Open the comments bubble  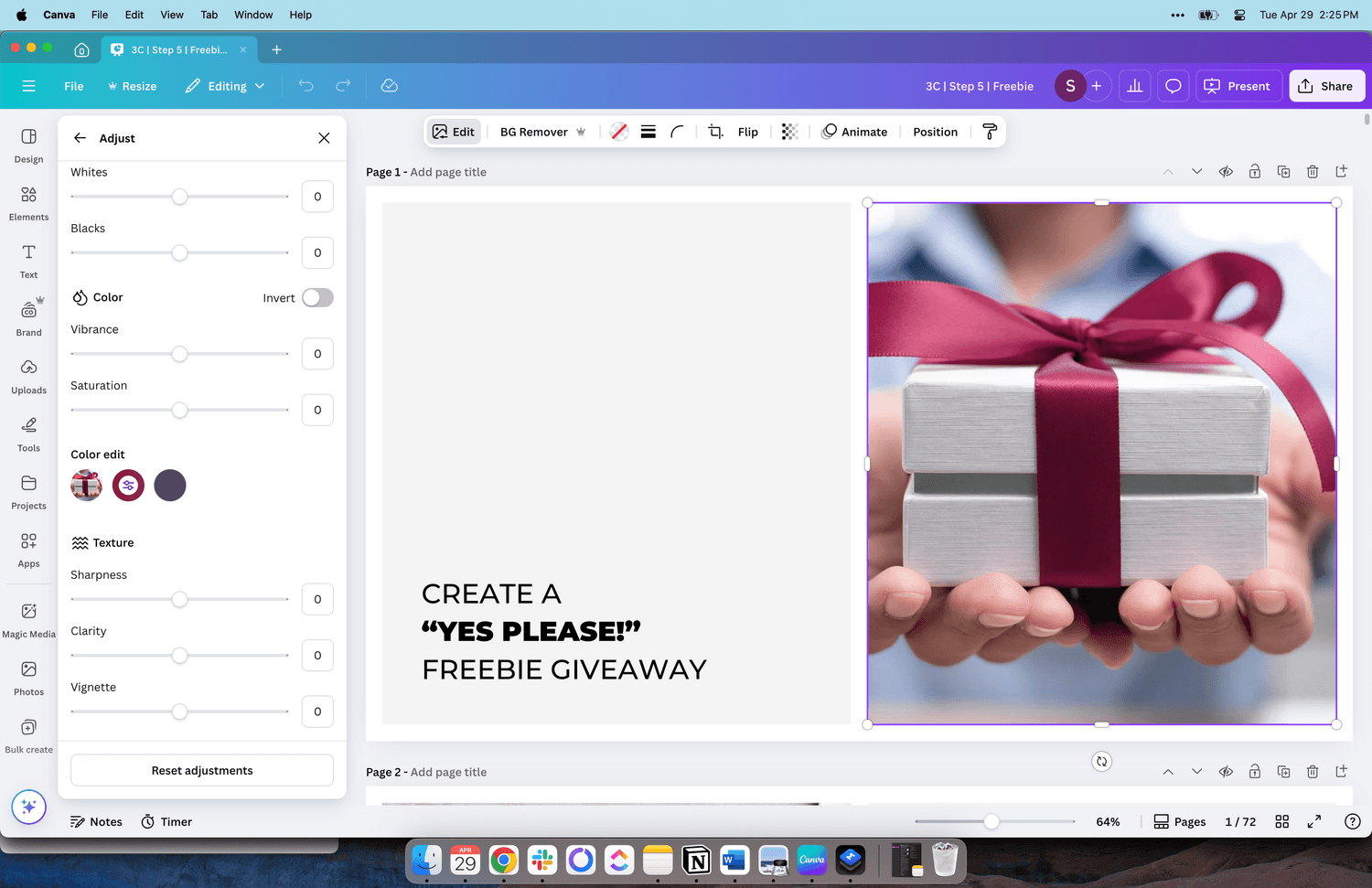[x=1173, y=86]
